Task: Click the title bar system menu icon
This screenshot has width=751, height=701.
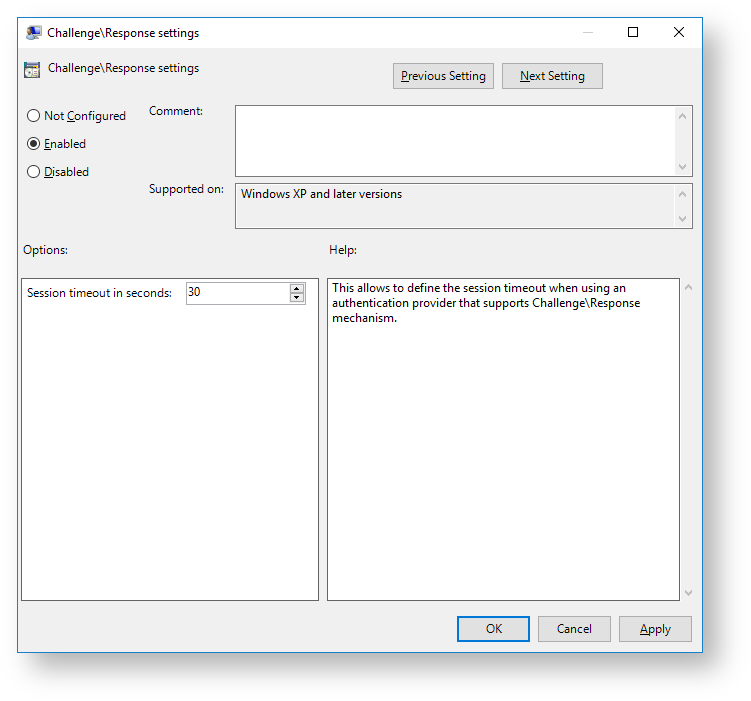Action: pos(34,32)
